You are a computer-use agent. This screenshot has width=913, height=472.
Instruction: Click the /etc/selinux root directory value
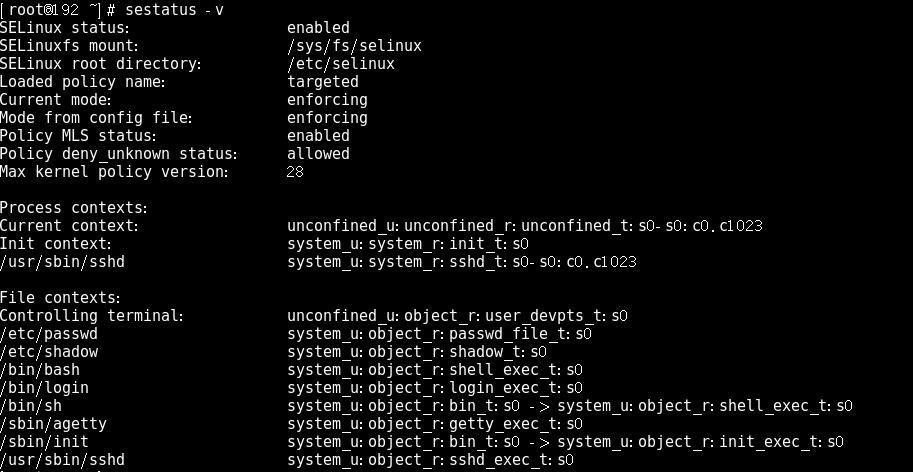341,64
